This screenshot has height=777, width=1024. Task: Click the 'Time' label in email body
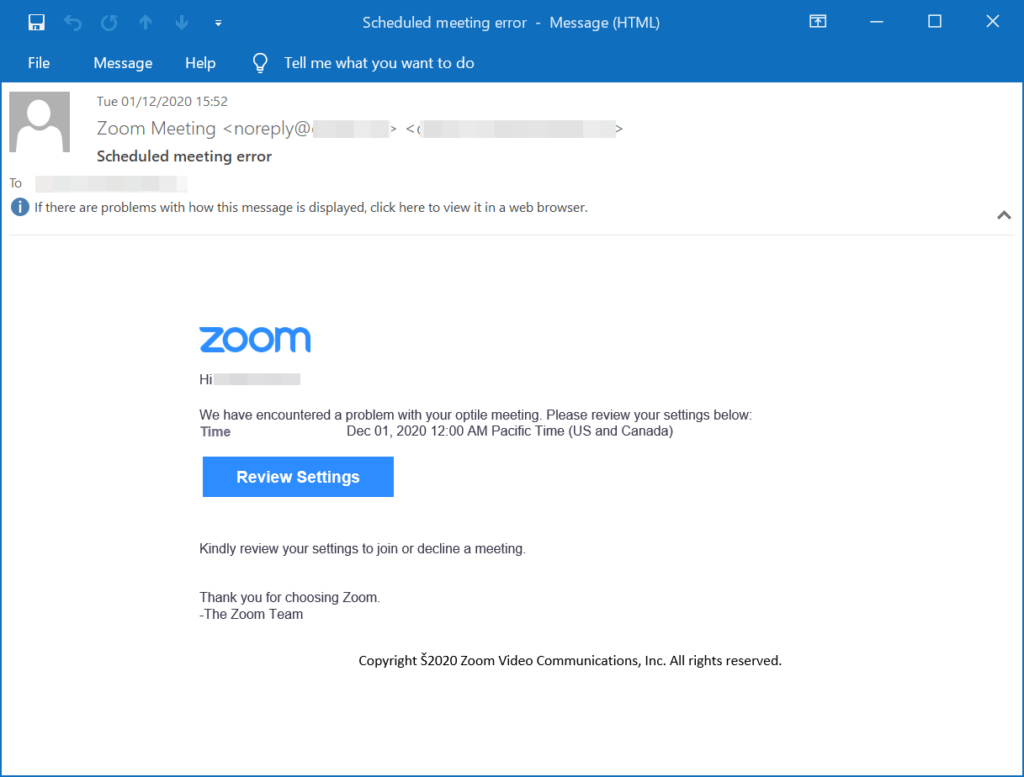(216, 432)
